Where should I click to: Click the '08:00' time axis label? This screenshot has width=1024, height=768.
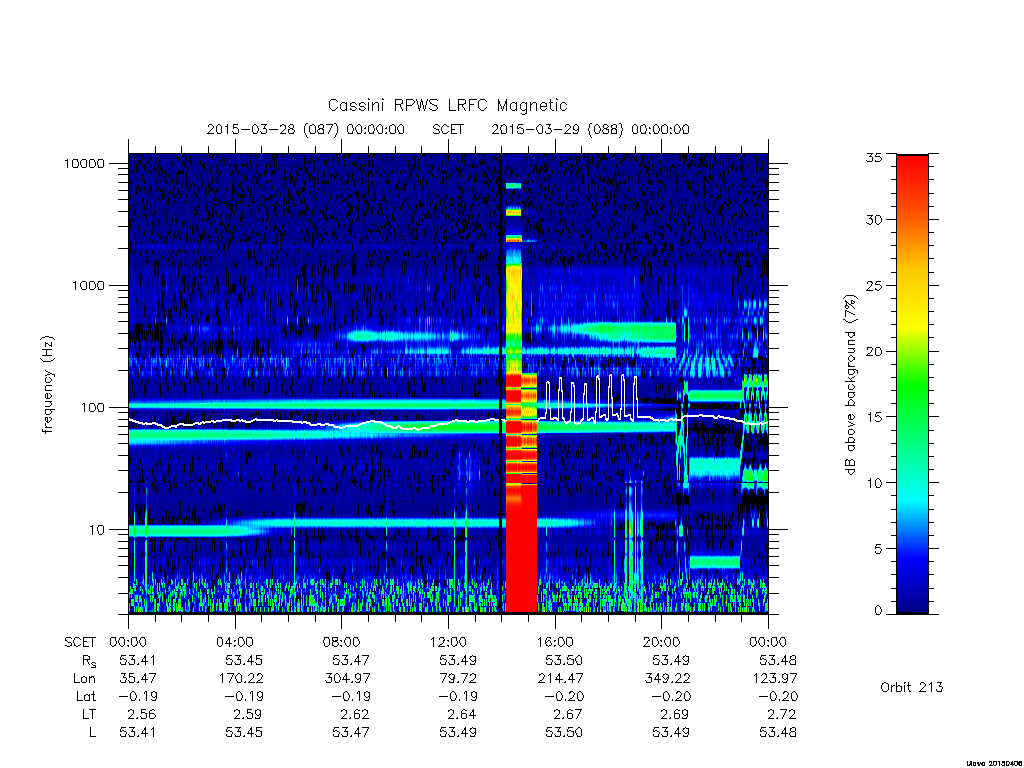point(342,642)
